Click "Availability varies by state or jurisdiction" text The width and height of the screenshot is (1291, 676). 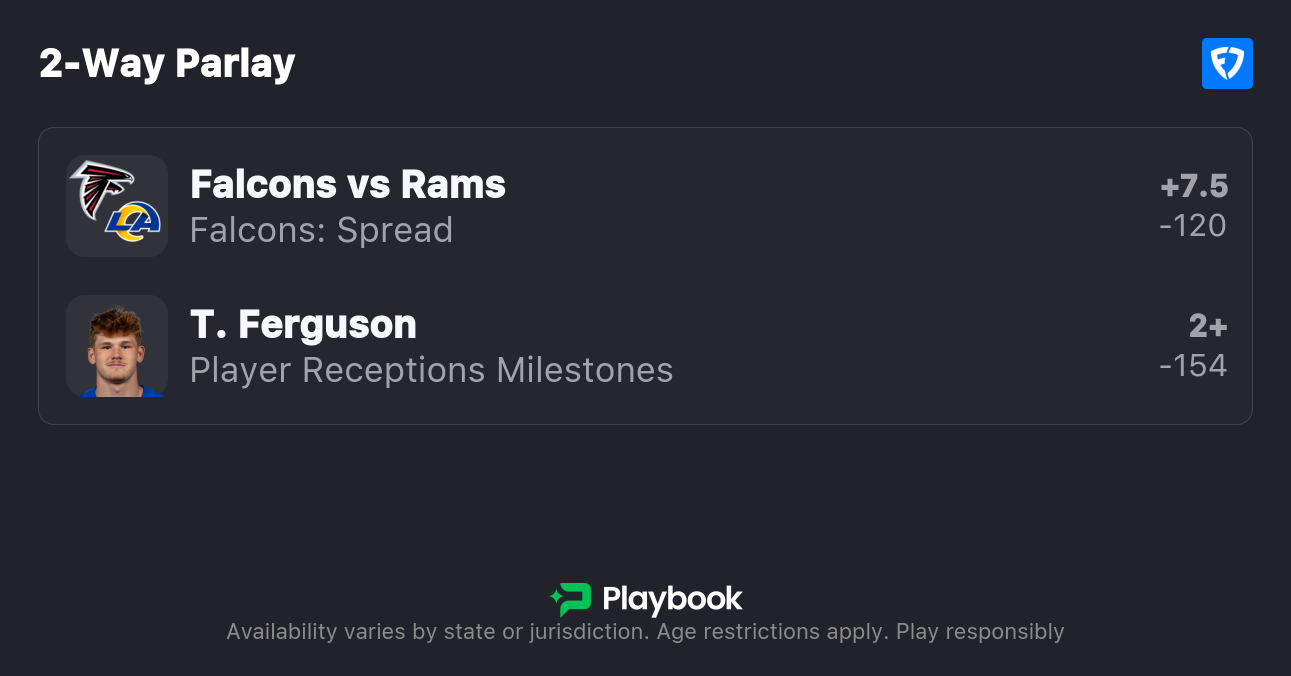coord(435,632)
